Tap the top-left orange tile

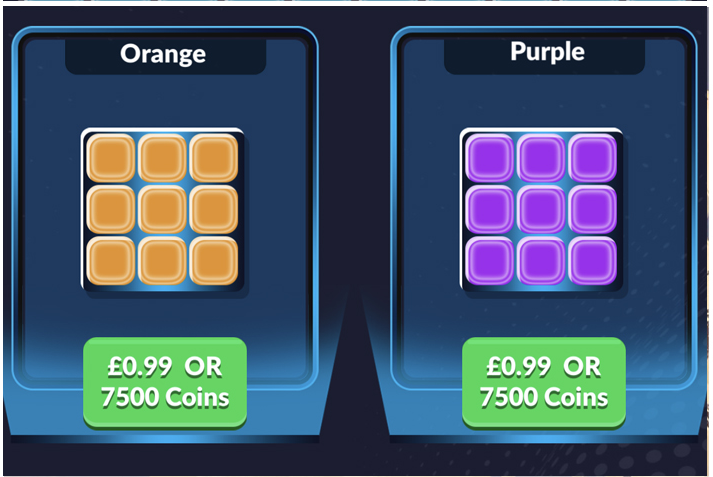pos(111,158)
